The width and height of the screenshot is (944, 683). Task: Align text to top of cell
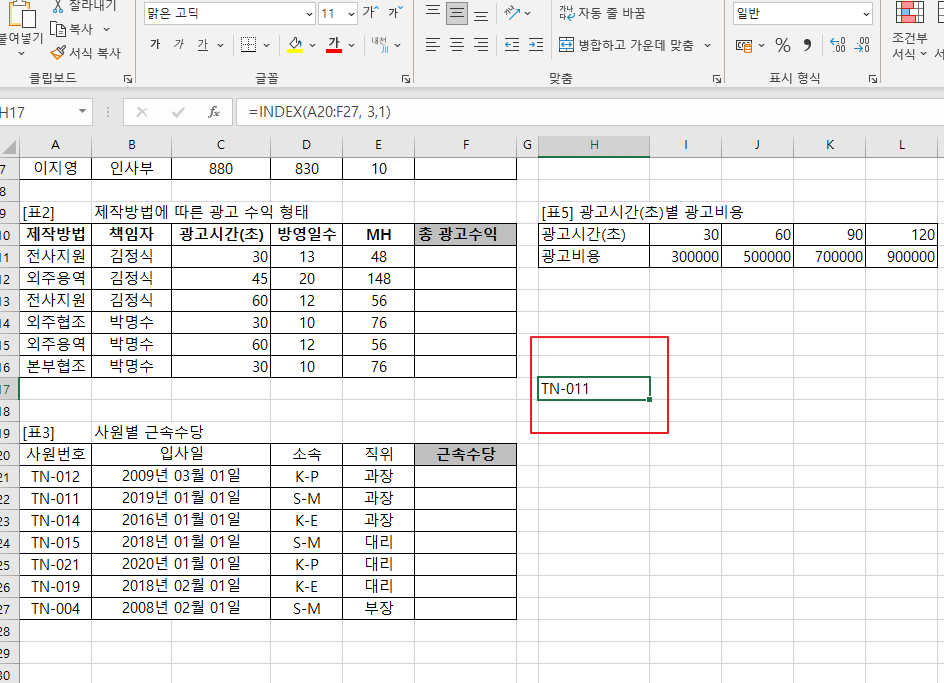tap(432, 13)
